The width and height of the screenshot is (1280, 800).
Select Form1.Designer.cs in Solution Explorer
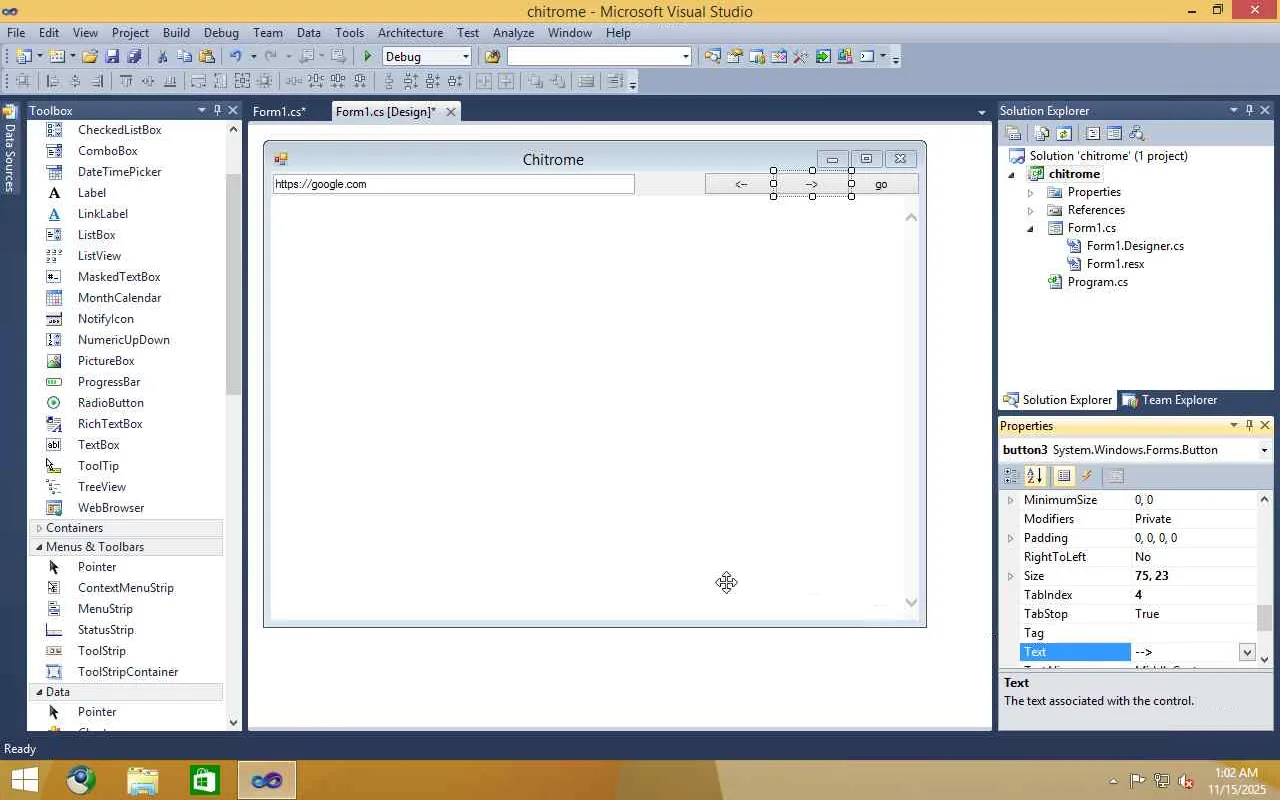click(1135, 246)
